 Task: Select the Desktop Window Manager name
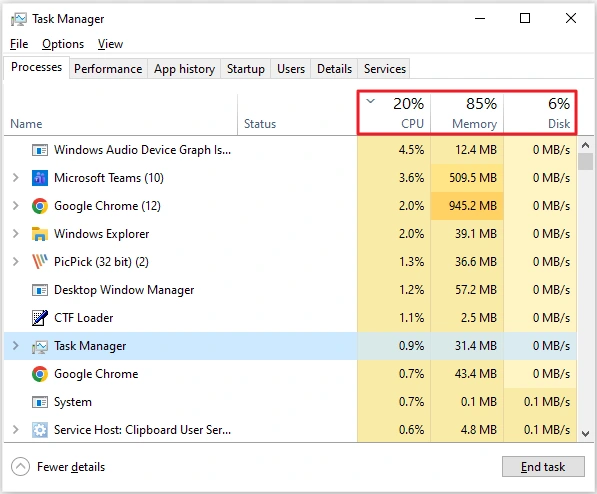124,290
